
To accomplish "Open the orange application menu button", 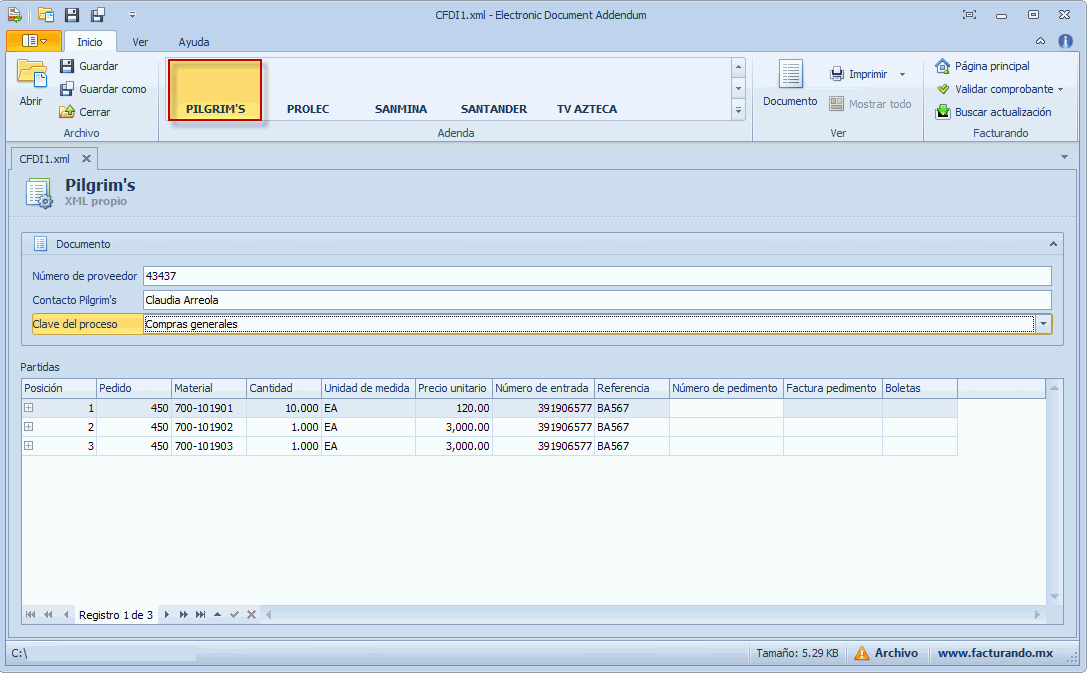I will [x=34, y=41].
